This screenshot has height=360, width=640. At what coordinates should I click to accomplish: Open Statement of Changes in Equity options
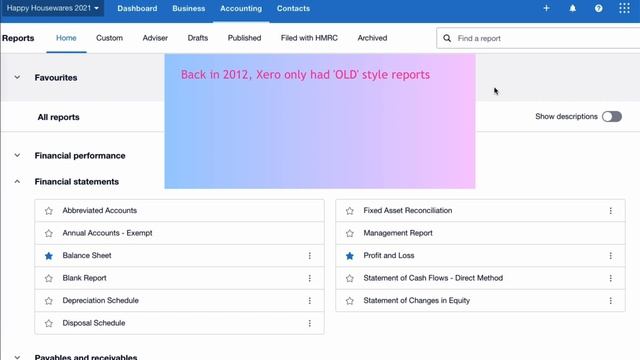(610, 300)
